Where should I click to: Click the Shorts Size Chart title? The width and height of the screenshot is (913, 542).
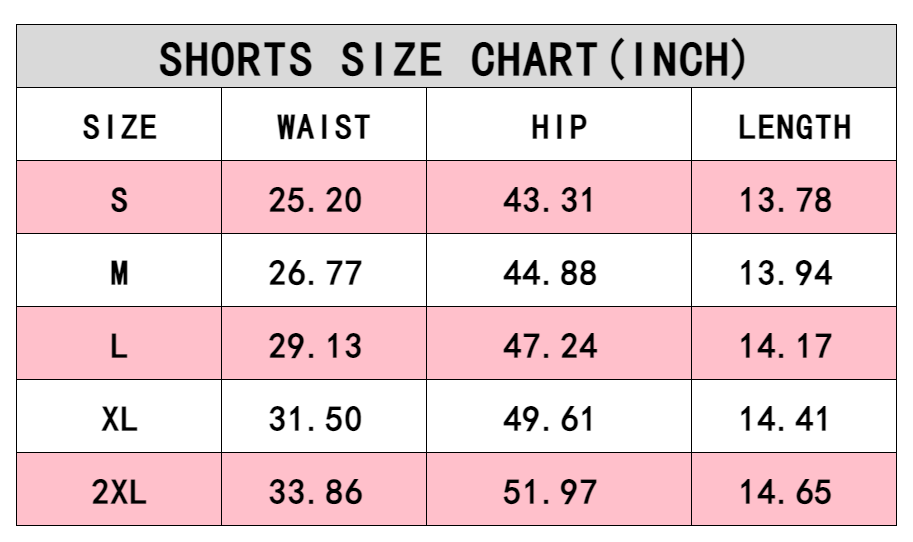pos(455,60)
